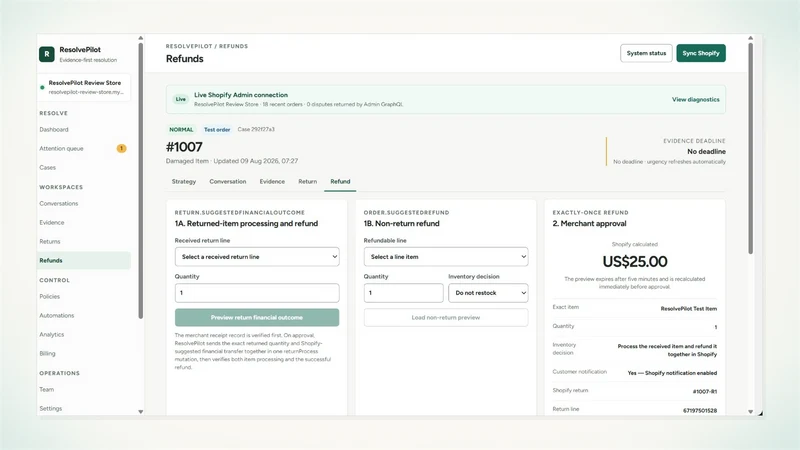The image size is (800, 450).
Task: Go to Cases in sidebar
Action: point(47,167)
